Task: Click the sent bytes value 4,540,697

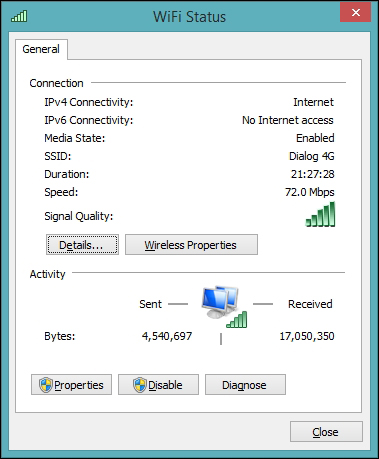Action: 167,336
